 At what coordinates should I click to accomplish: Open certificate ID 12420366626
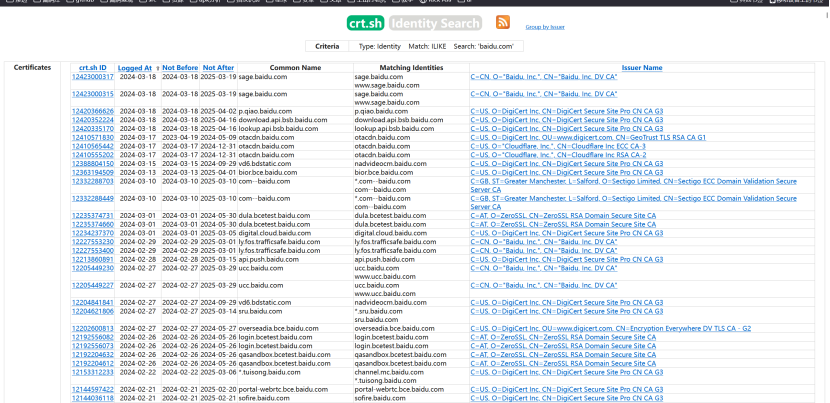click(x=93, y=111)
